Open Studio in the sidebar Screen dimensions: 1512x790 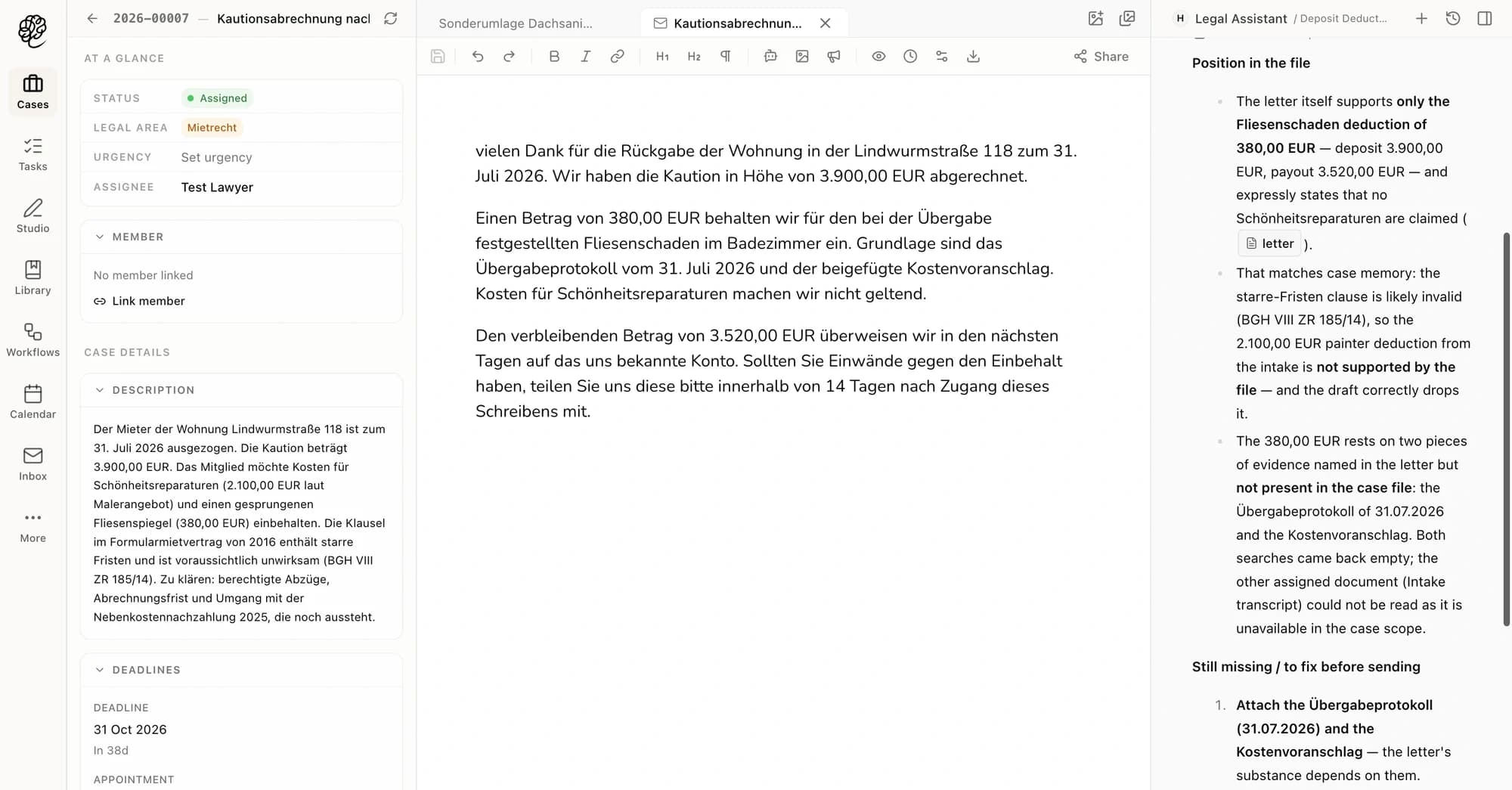tap(33, 215)
